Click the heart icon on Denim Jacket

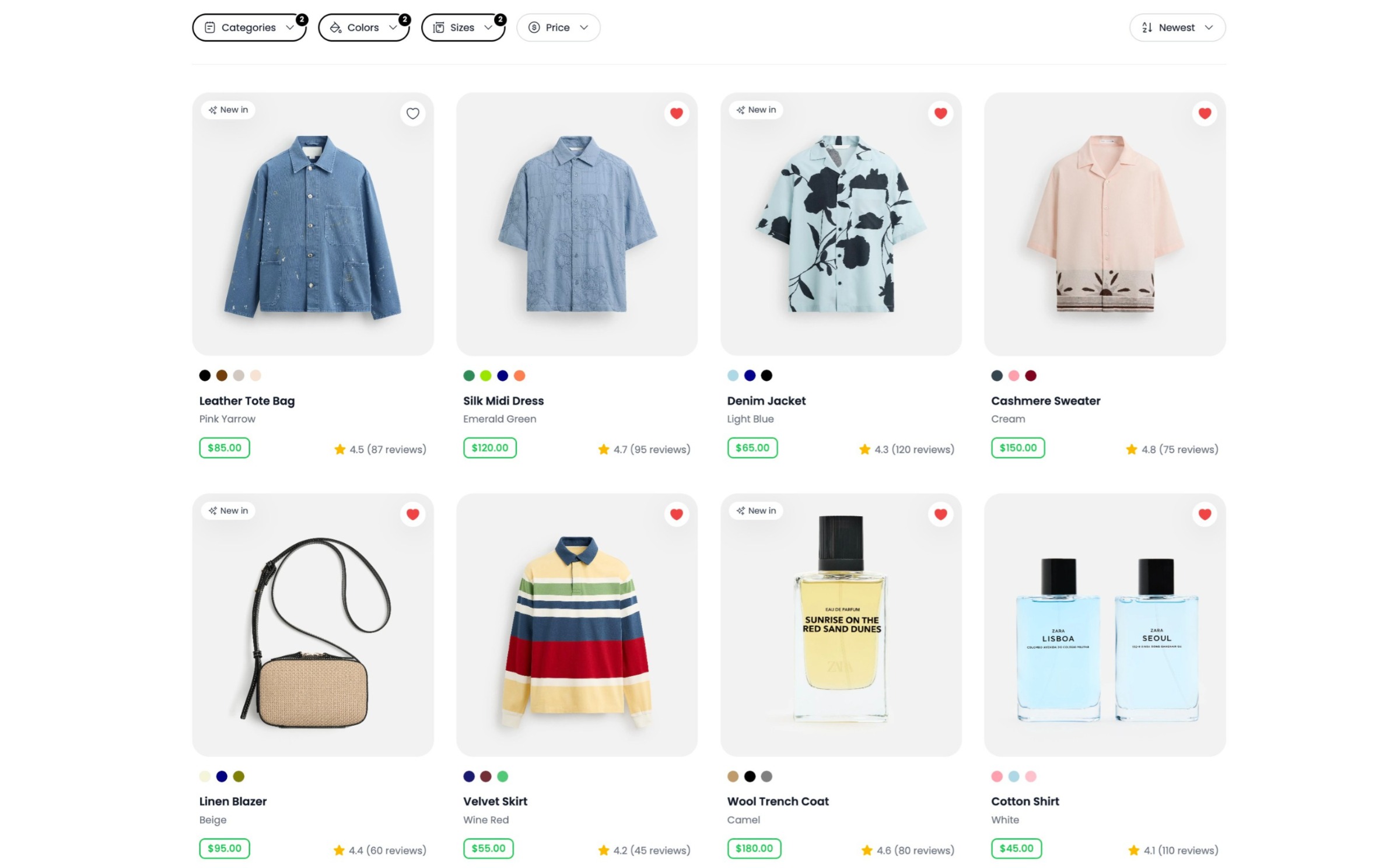pos(940,113)
